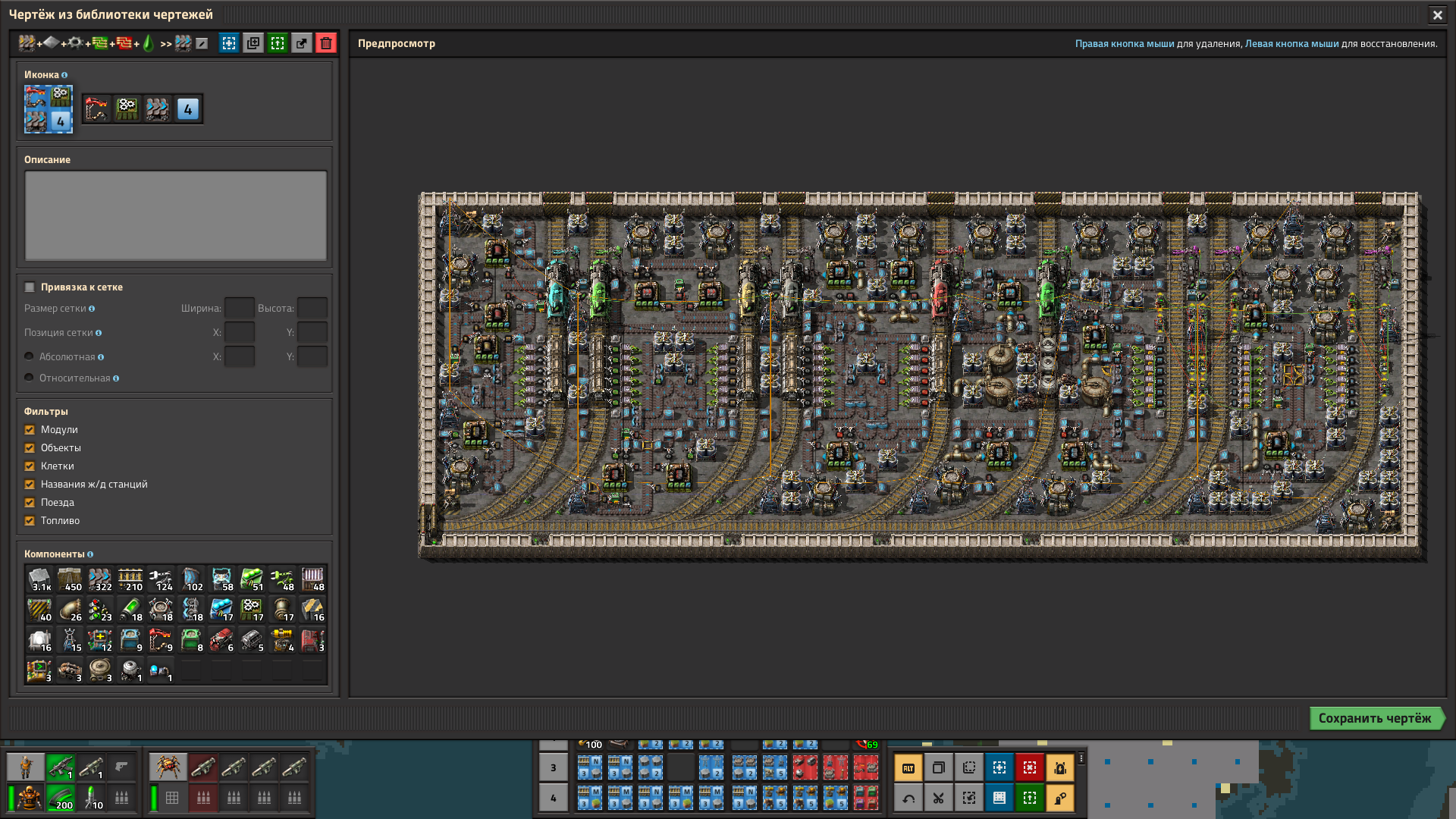The width and height of the screenshot is (1456, 819).
Task: Click the Описание text box
Action: (x=176, y=216)
